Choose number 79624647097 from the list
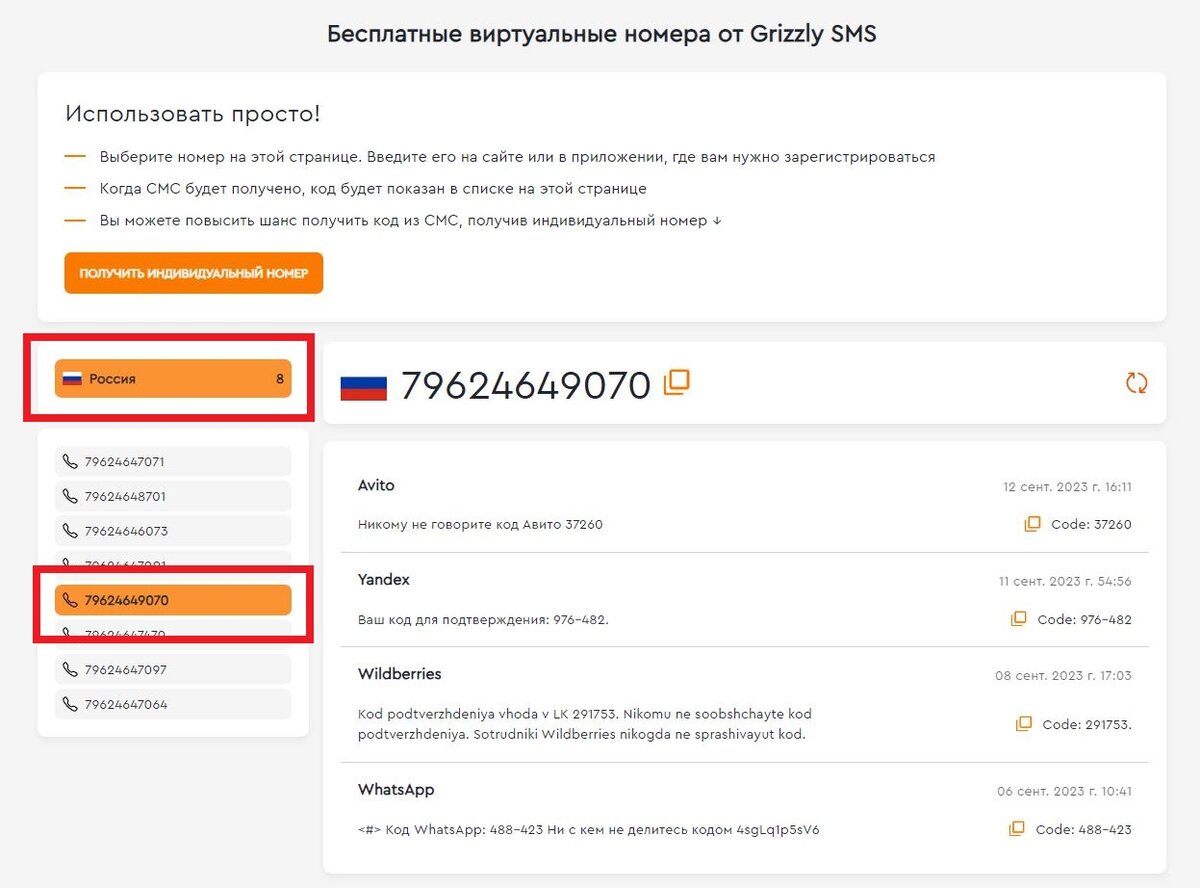 coord(173,669)
